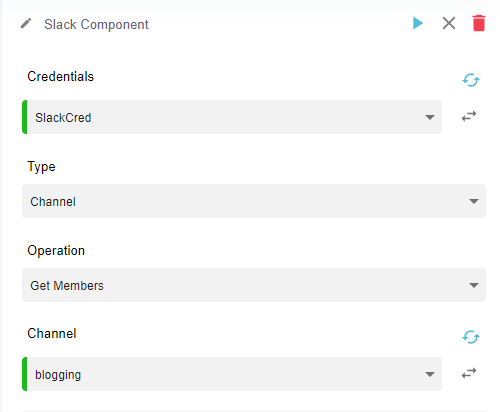The height and width of the screenshot is (412, 500).
Task: Refresh the Channel list
Action: [471, 337]
